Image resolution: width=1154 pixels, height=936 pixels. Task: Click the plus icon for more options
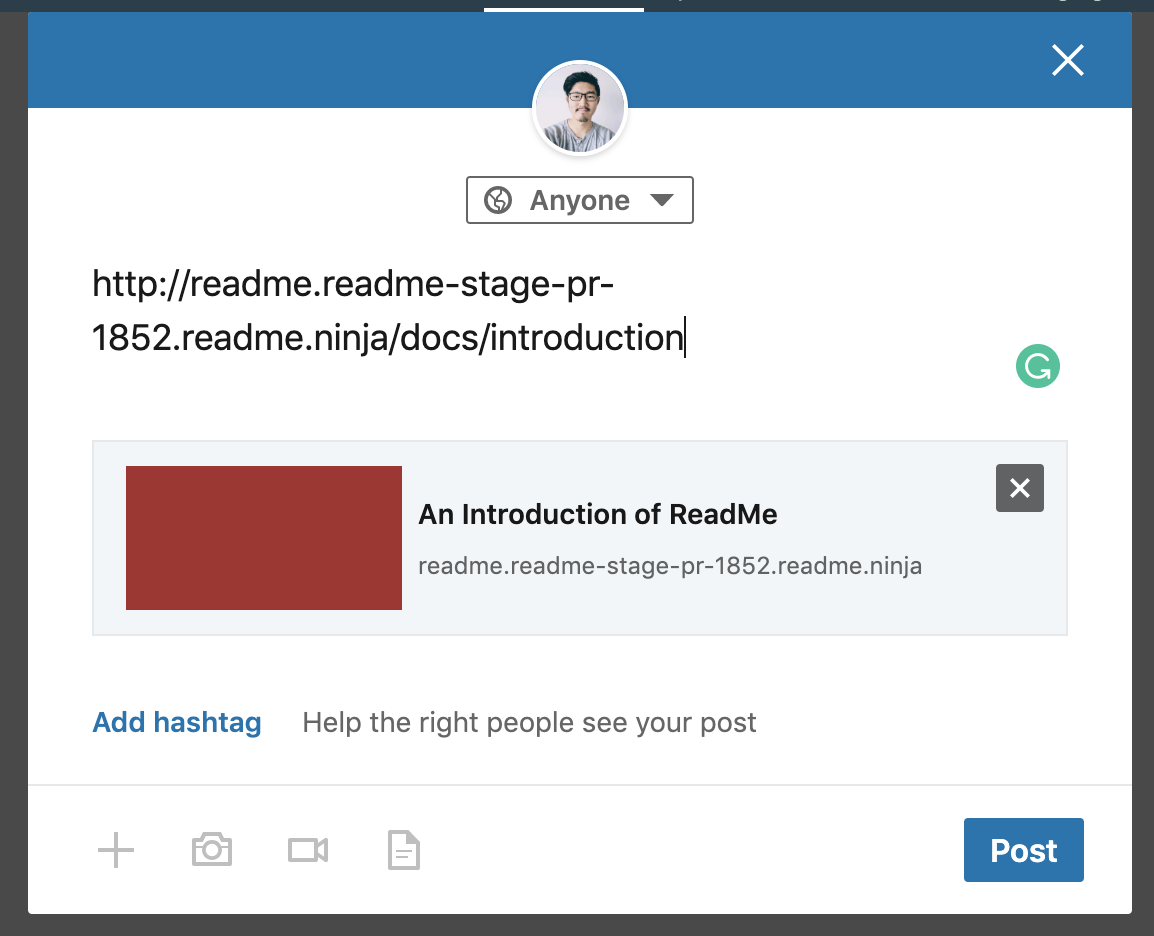click(116, 850)
